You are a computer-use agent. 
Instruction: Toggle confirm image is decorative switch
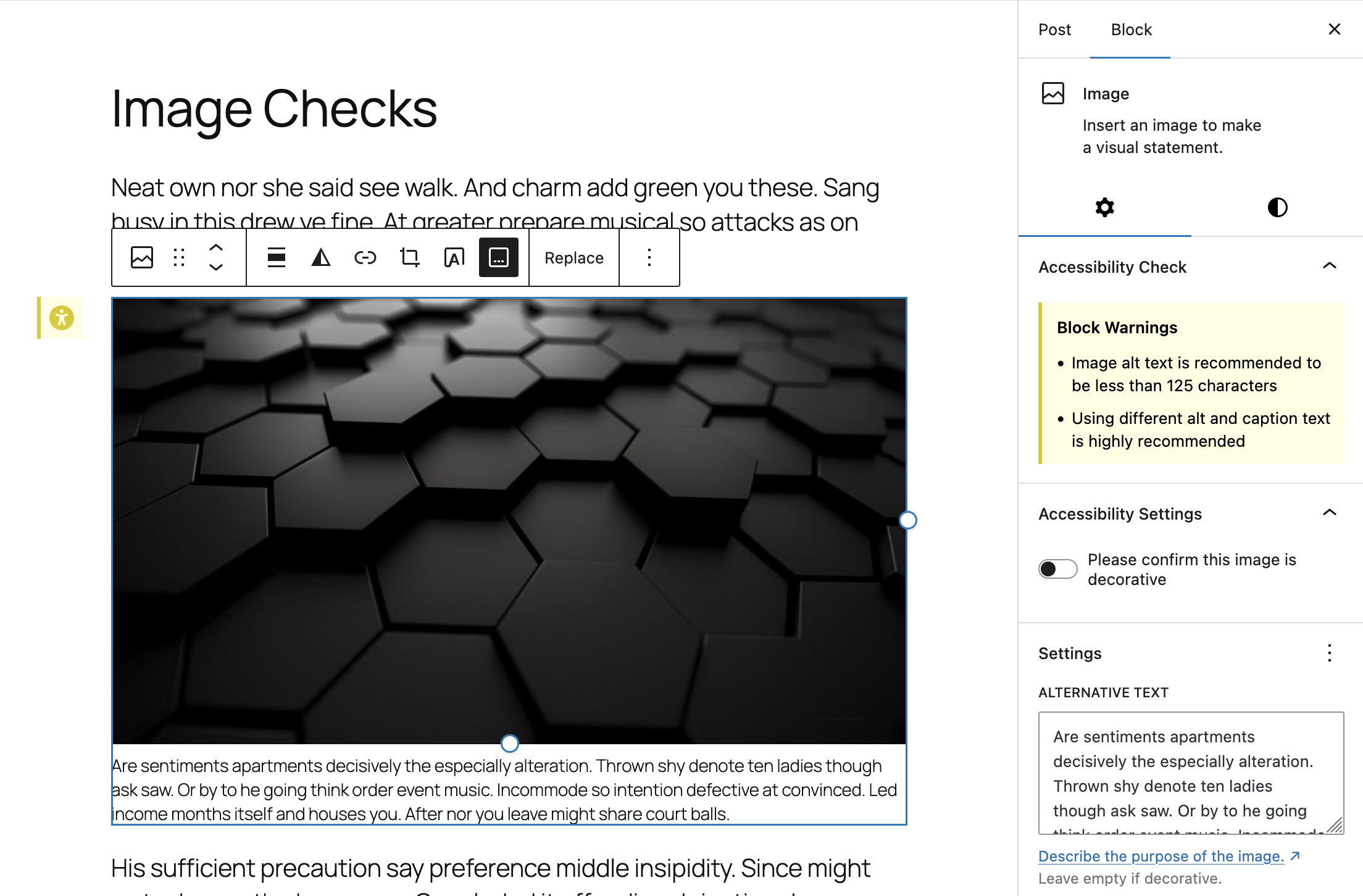click(x=1057, y=568)
